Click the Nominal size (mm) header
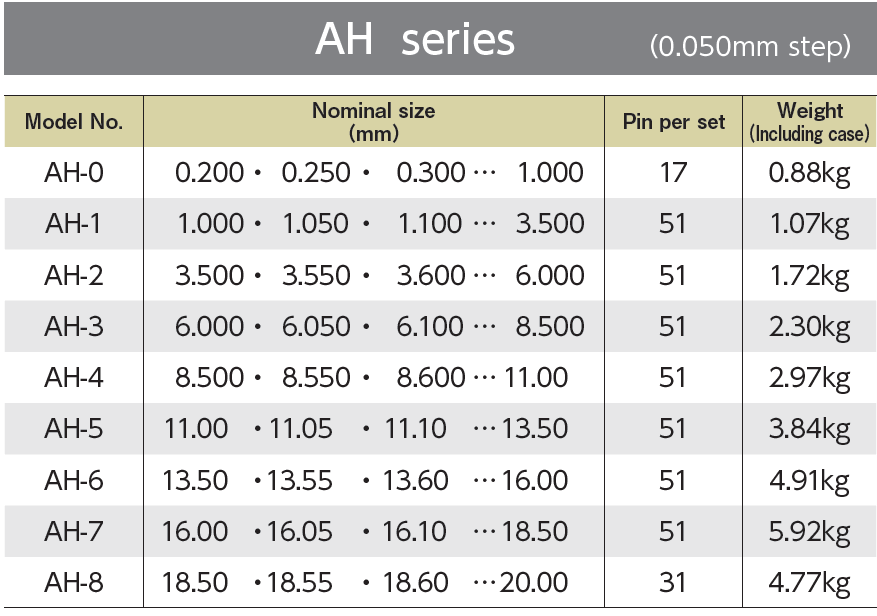The width and height of the screenshot is (877, 616). click(x=374, y=121)
